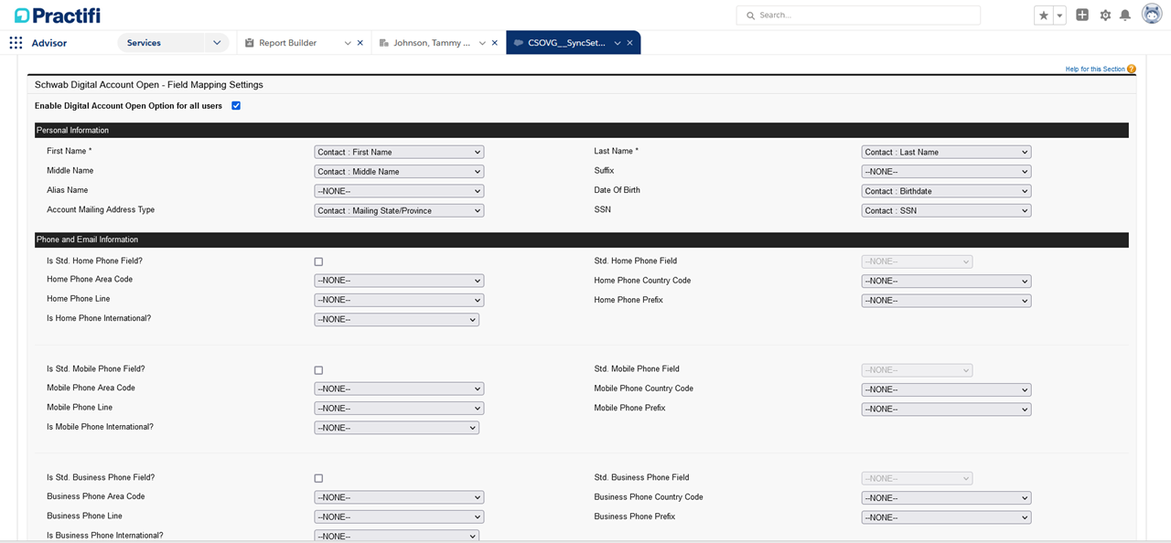
Task: Click the Advisor app name
Action: point(49,43)
